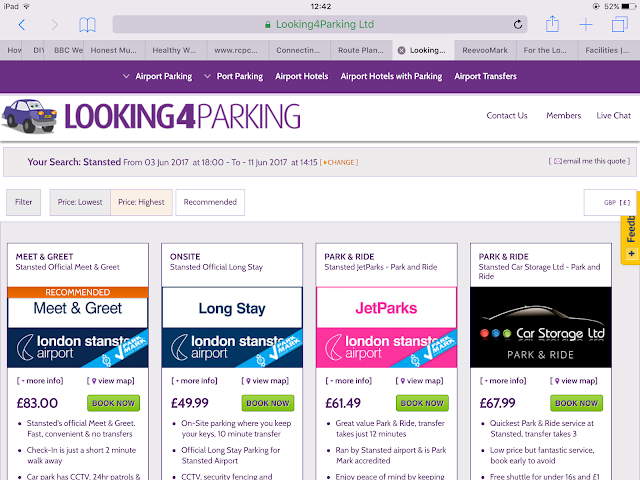Show all tabs overview icon

pyautogui.click(x=620, y=24)
